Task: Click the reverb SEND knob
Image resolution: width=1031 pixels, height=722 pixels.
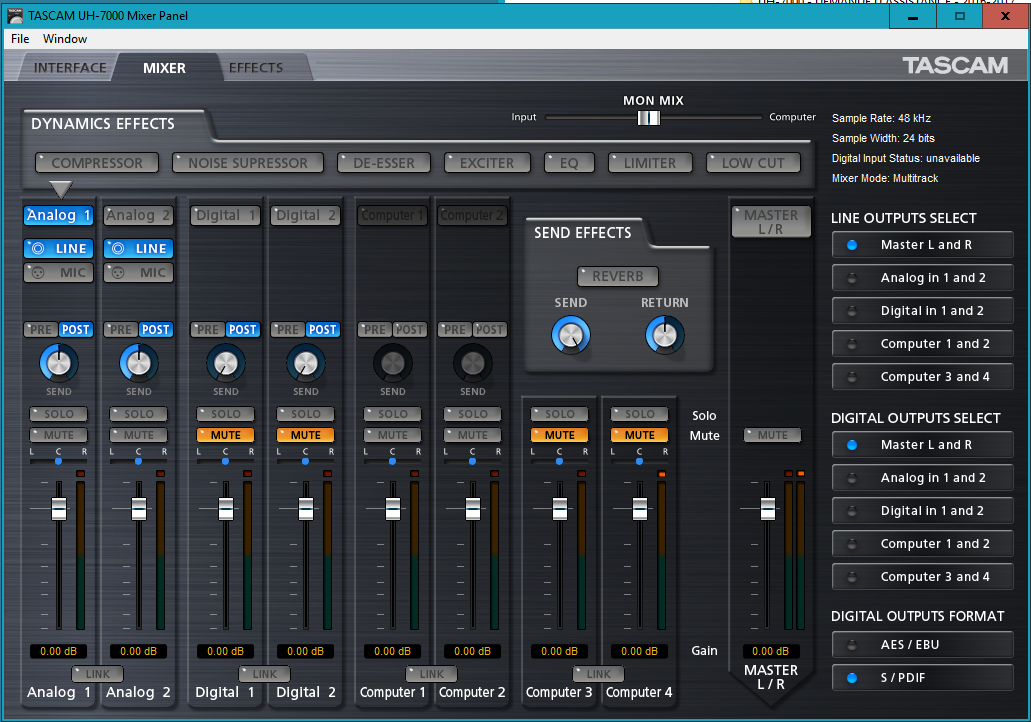Action: 570,335
